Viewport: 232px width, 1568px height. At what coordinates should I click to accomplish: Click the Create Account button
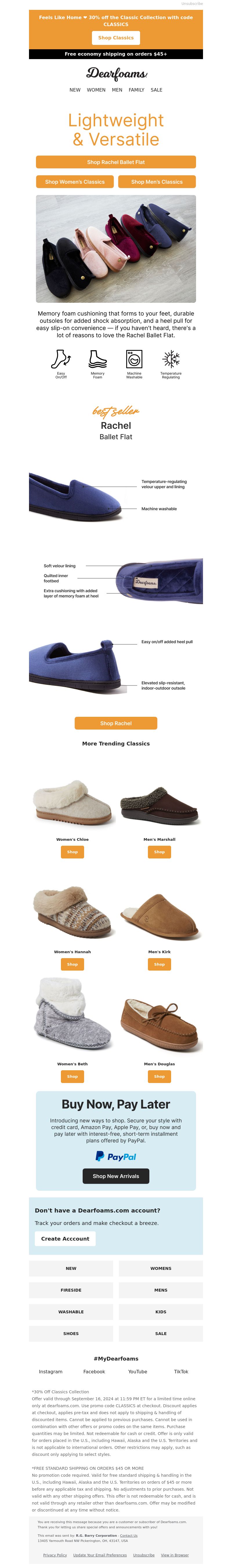pyautogui.click(x=65, y=1239)
